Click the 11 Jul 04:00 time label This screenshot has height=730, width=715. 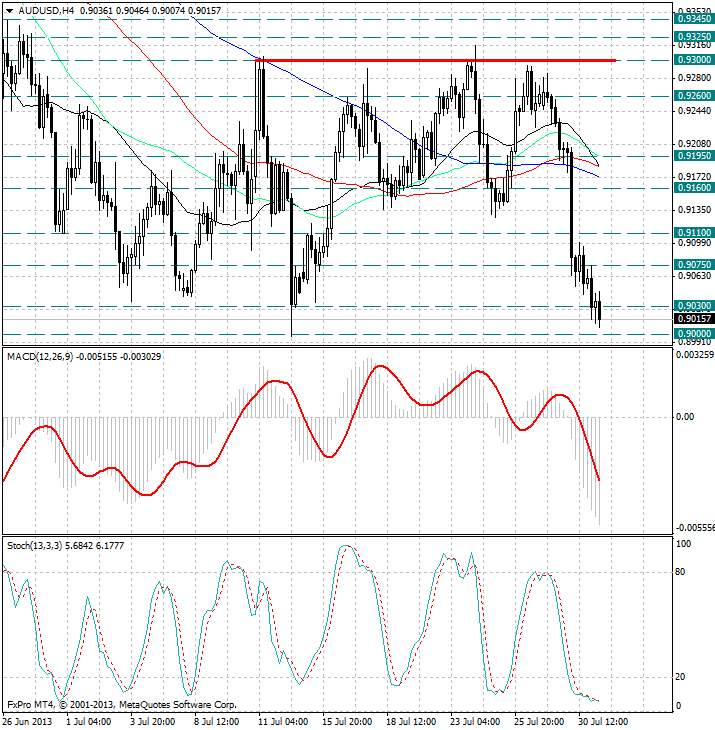pos(283,722)
